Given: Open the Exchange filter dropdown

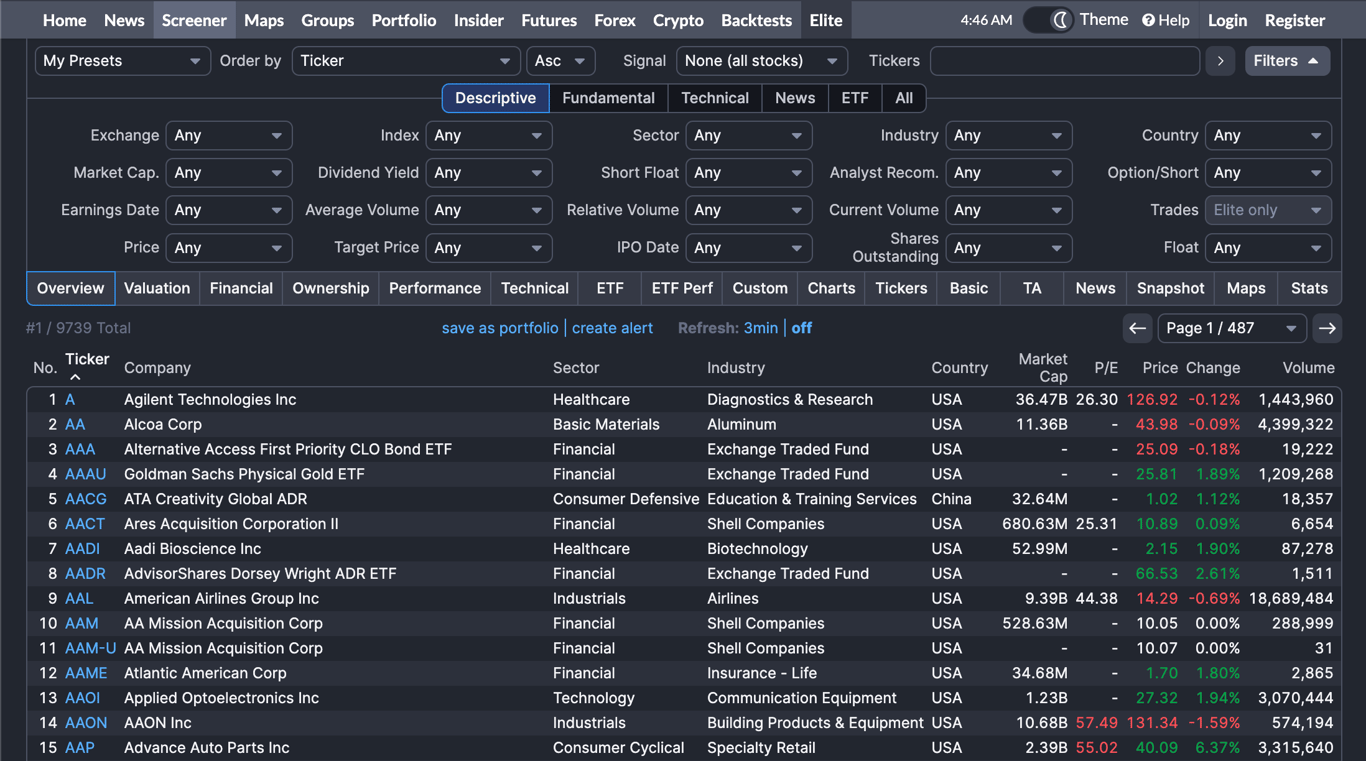Looking at the screenshot, I should tap(229, 135).
